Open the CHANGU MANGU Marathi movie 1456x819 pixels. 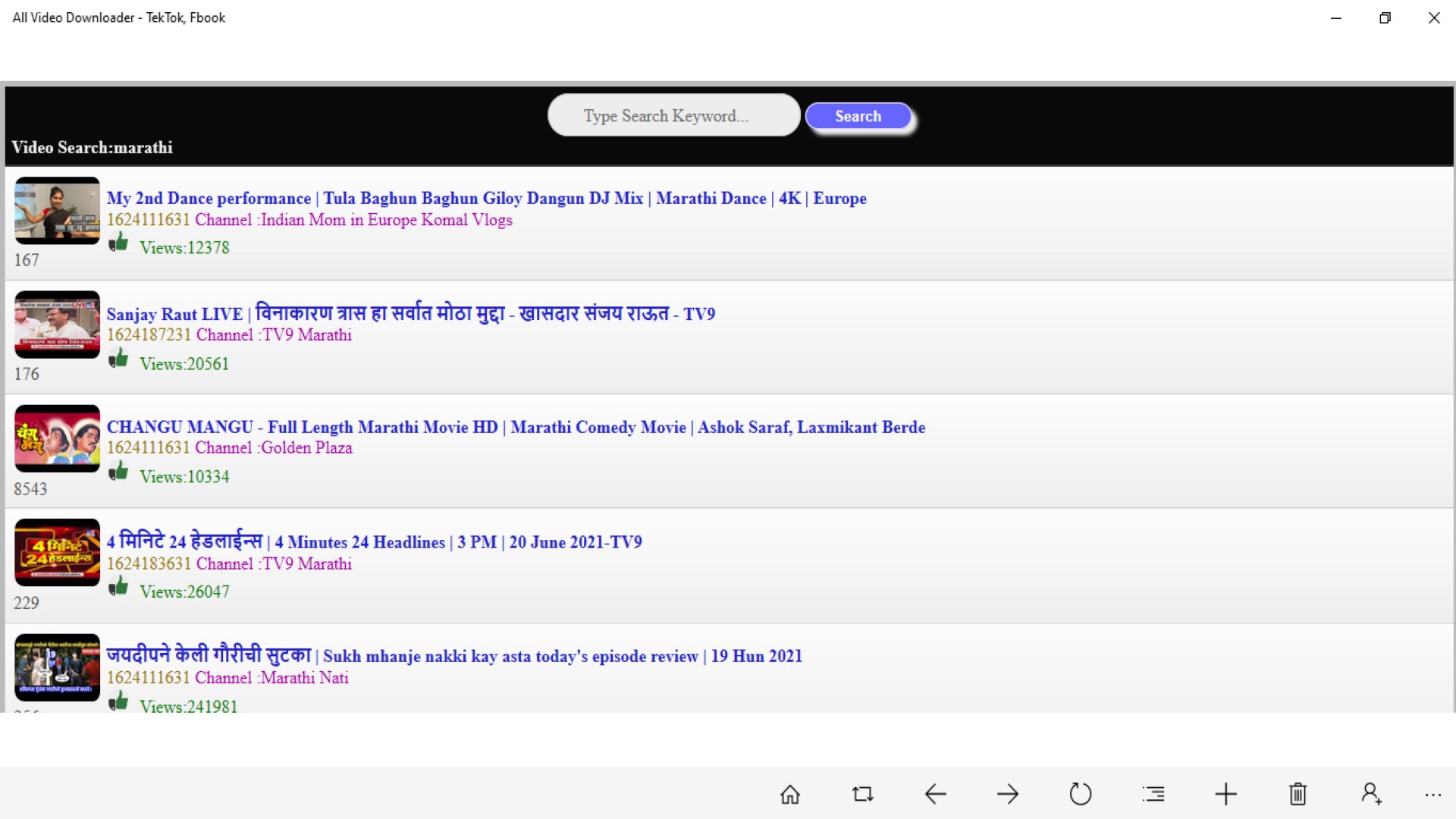pyautogui.click(x=516, y=427)
